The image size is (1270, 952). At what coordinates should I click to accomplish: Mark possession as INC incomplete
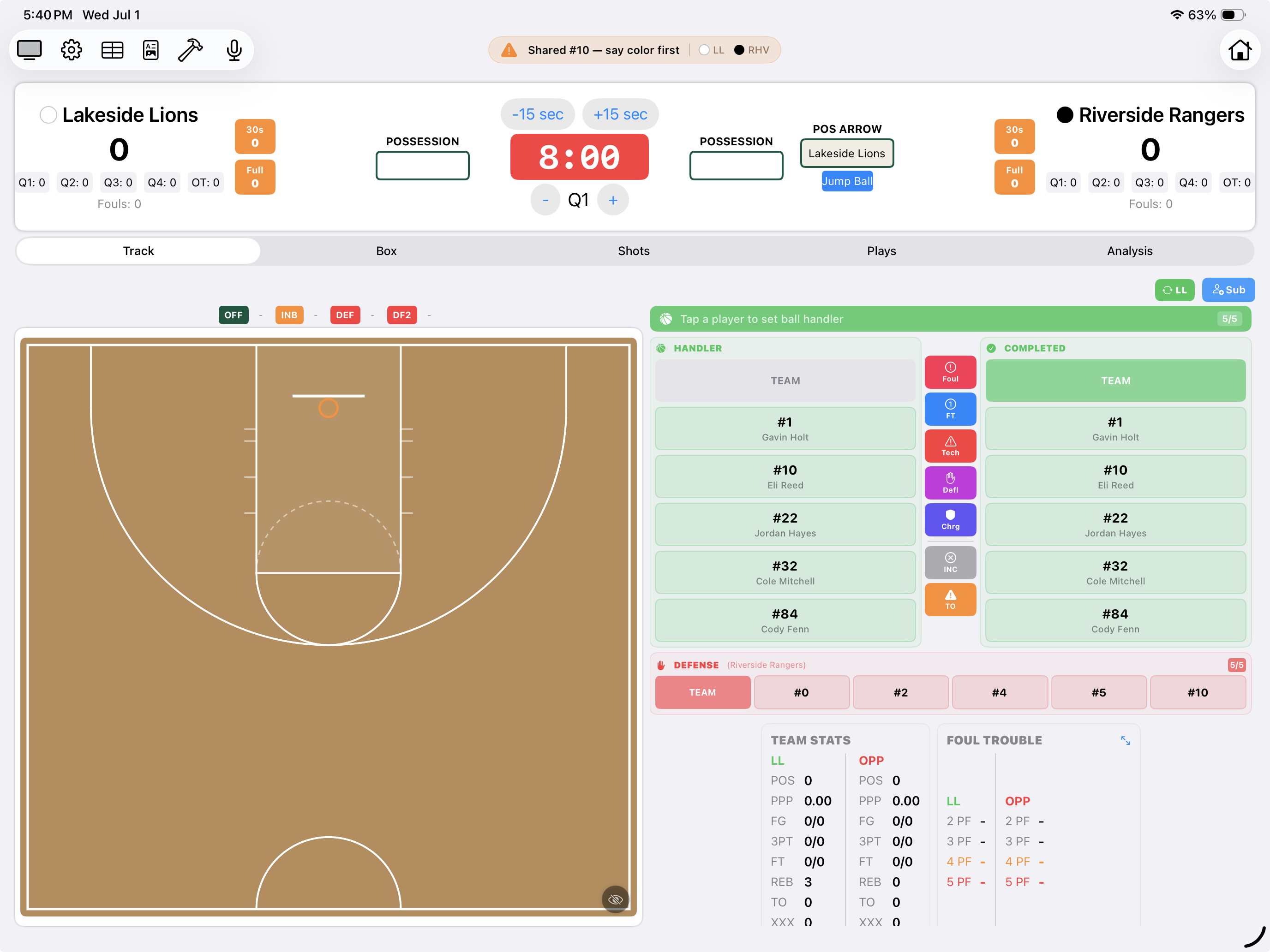click(950, 562)
